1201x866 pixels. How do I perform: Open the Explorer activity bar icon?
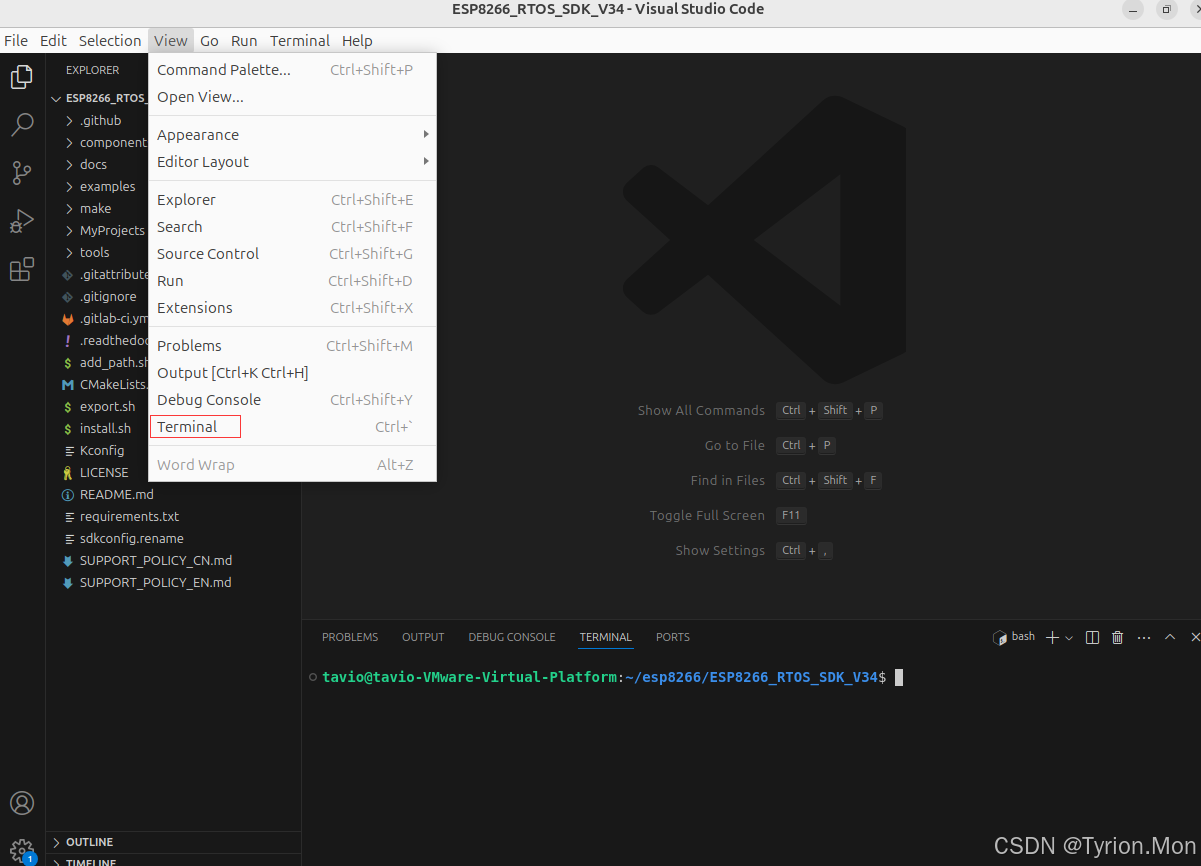22,77
